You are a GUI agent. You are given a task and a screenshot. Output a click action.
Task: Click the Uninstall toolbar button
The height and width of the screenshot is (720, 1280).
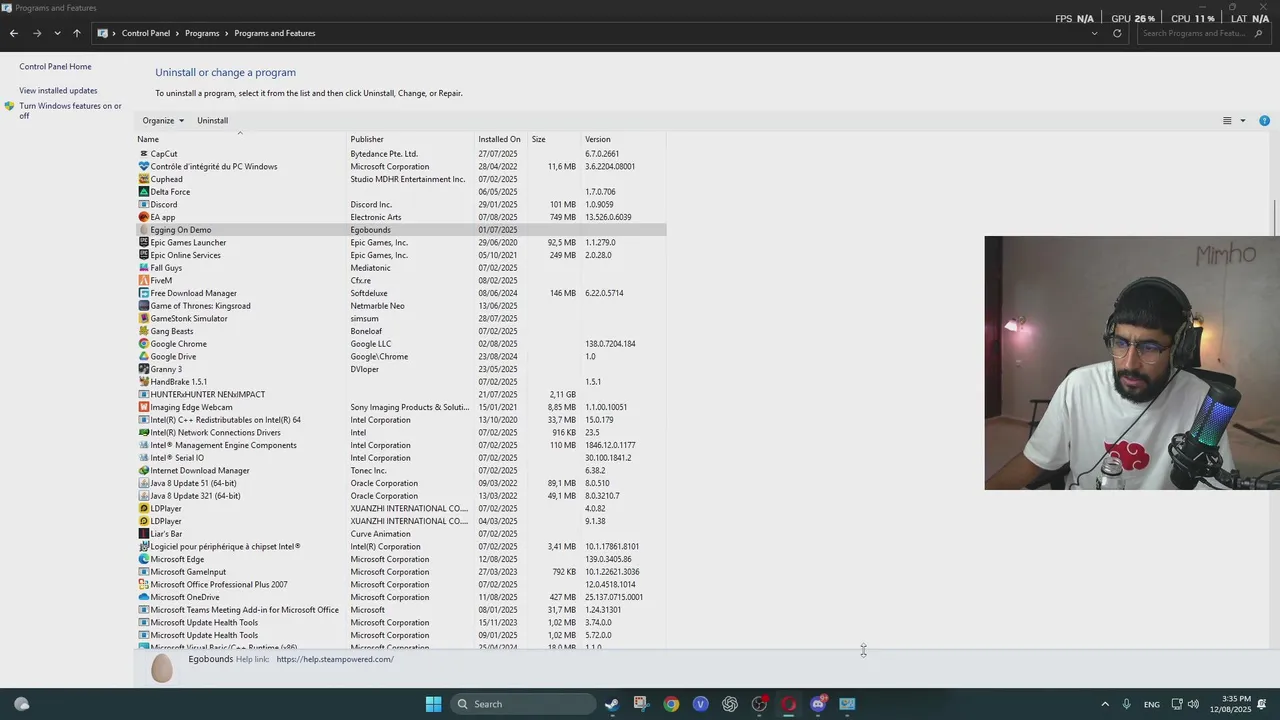212,120
